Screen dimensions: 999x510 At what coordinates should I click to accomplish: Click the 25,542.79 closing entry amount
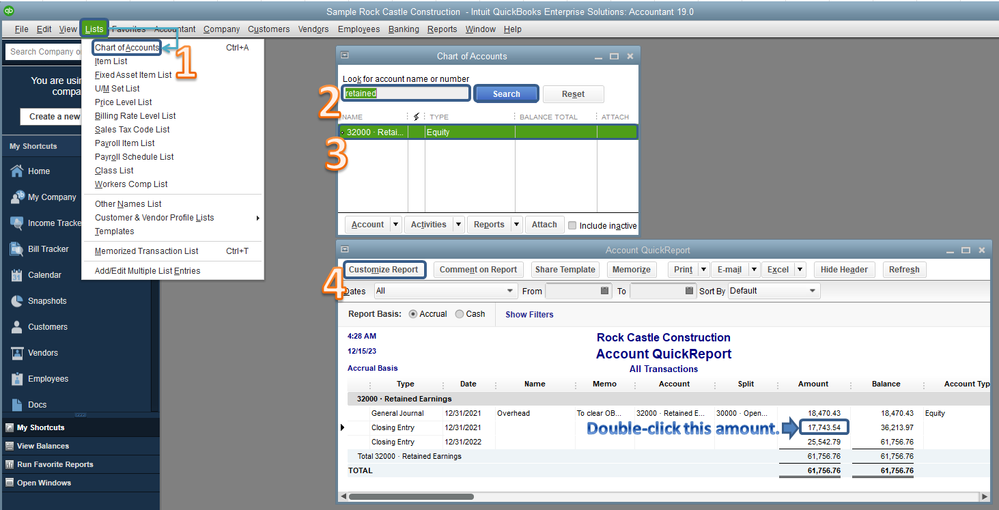824,442
